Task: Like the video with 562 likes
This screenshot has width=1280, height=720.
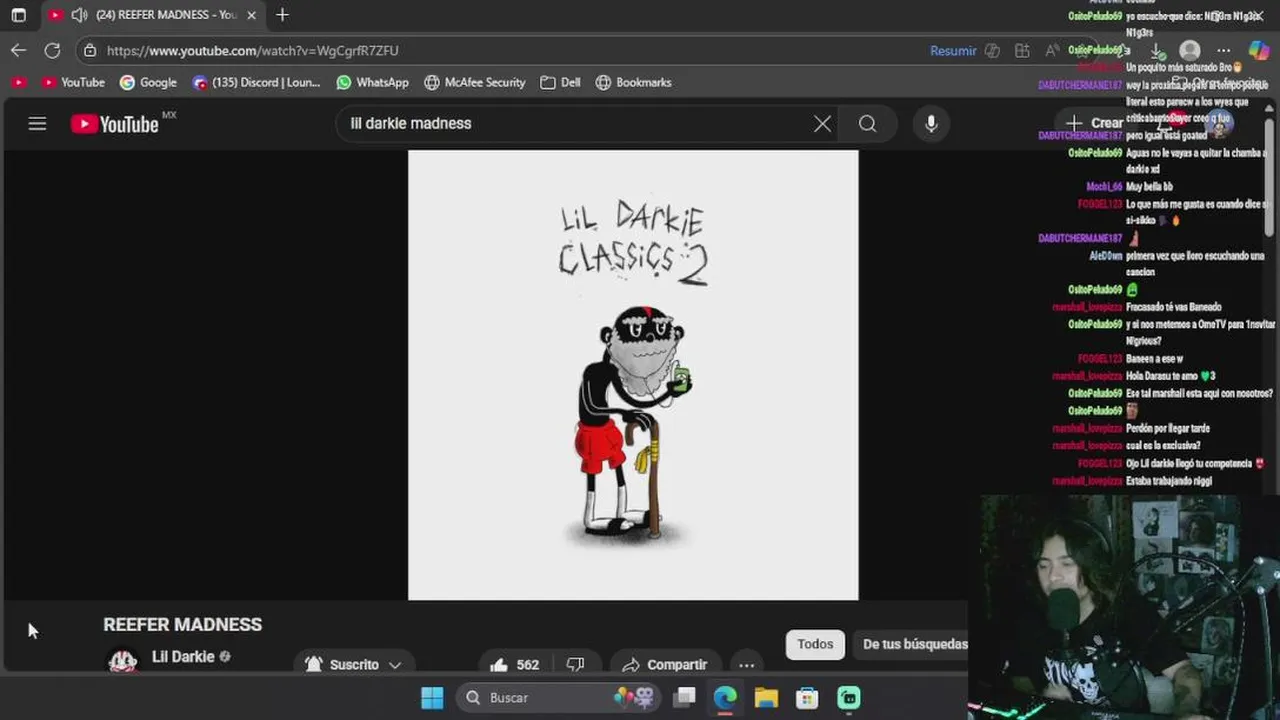Action: tap(515, 664)
